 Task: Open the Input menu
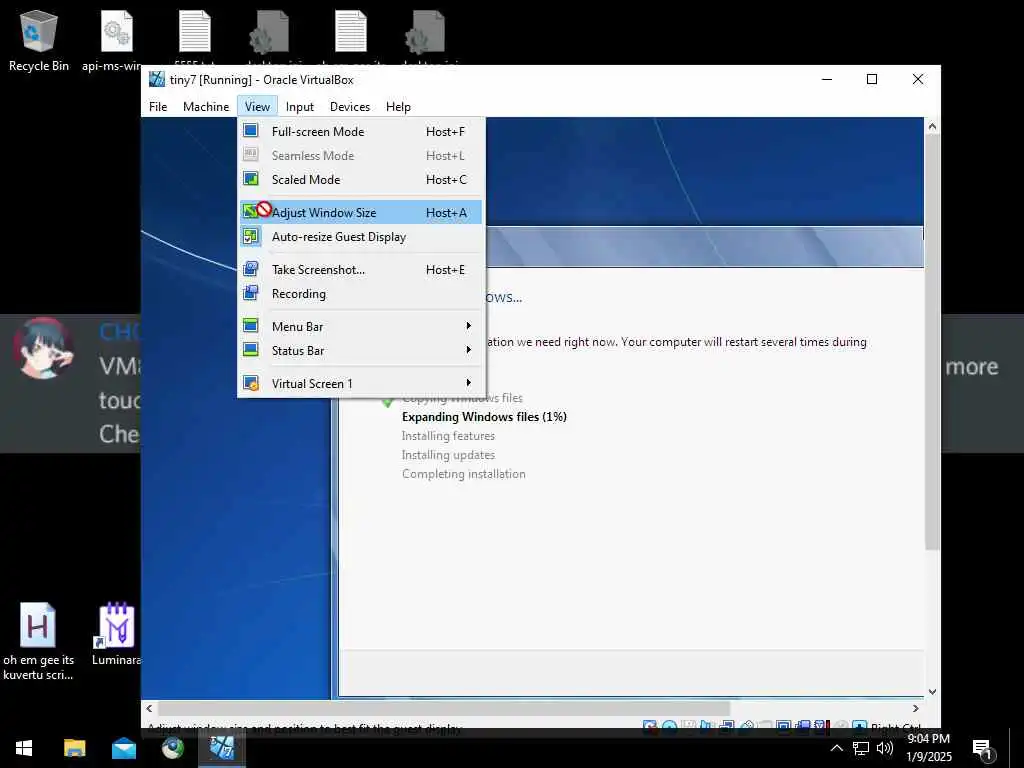300,106
